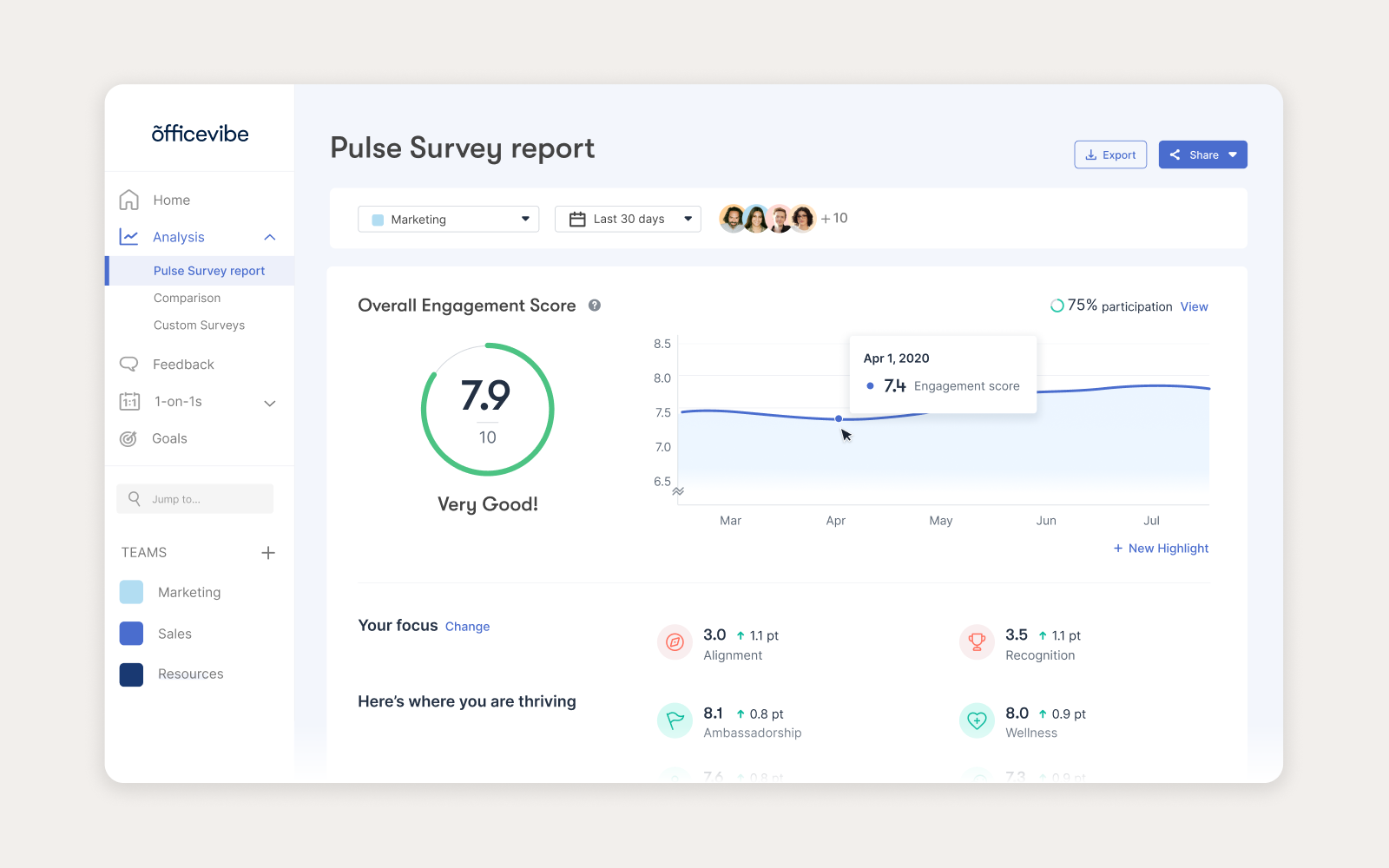Open the Marketing team dropdown

pyautogui.click(x=448, y=220)
